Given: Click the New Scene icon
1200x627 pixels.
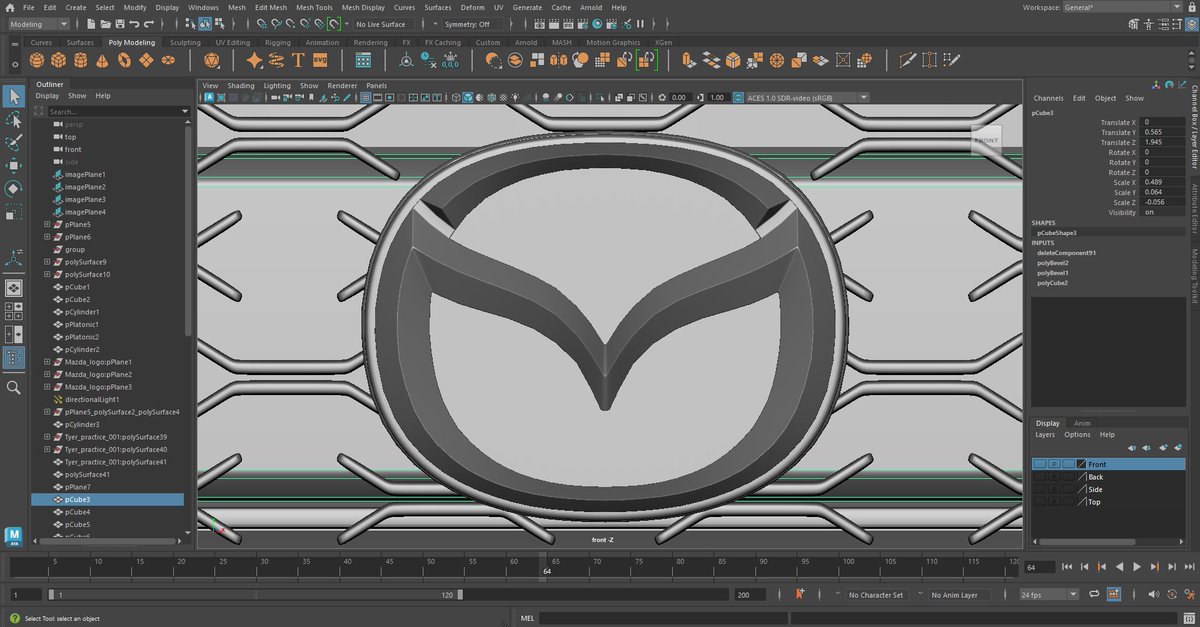Looking at the screenshot, I should click(x=92, y=23).
